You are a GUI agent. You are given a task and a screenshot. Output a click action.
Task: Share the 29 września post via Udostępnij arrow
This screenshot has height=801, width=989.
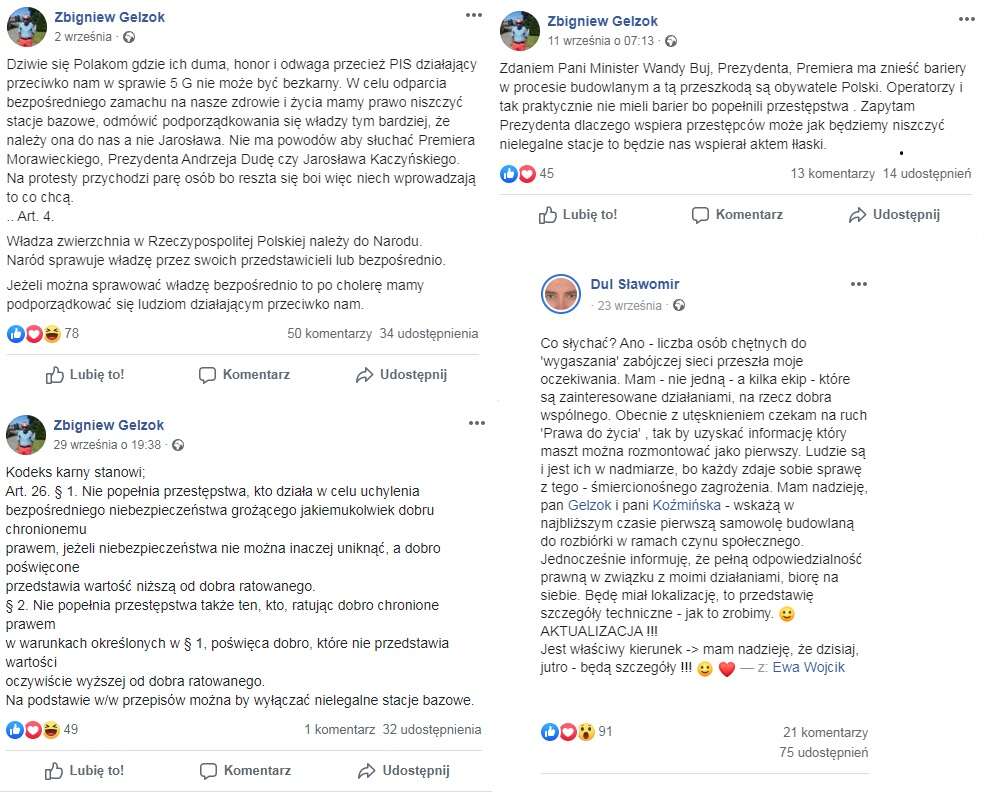[367, 771]
